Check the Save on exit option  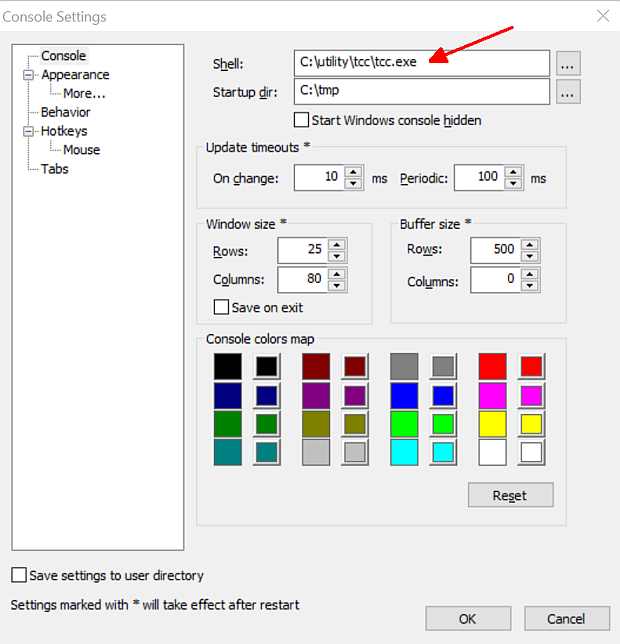click(x=221, y=307)
